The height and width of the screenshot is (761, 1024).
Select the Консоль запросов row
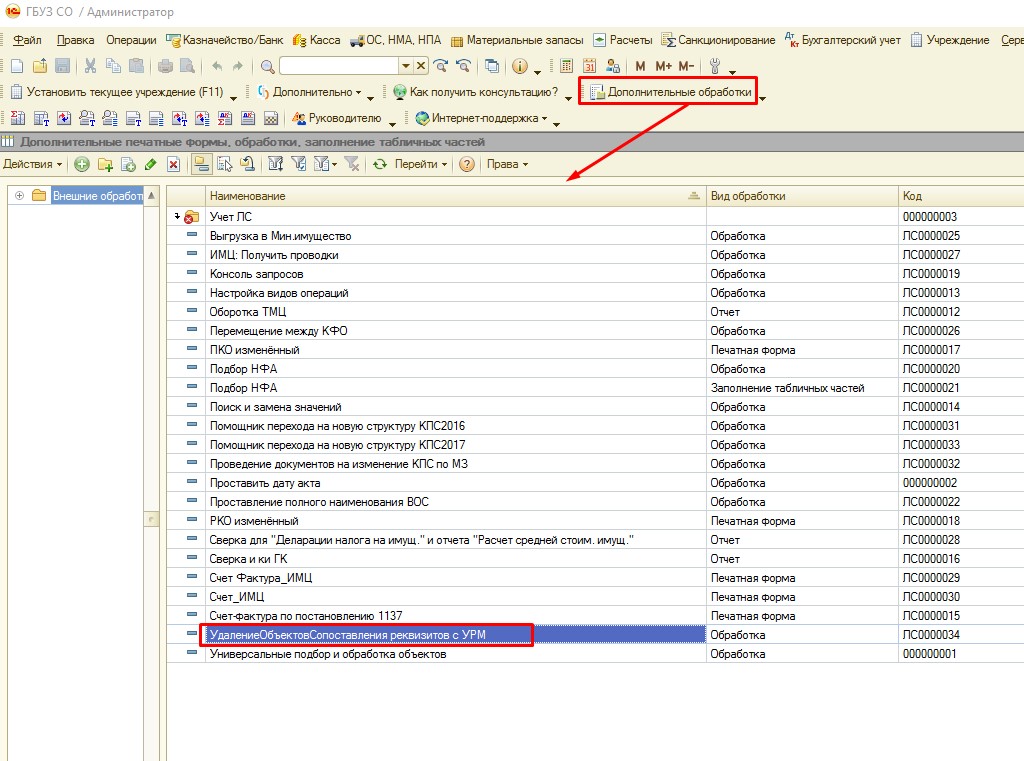(256, 274)
